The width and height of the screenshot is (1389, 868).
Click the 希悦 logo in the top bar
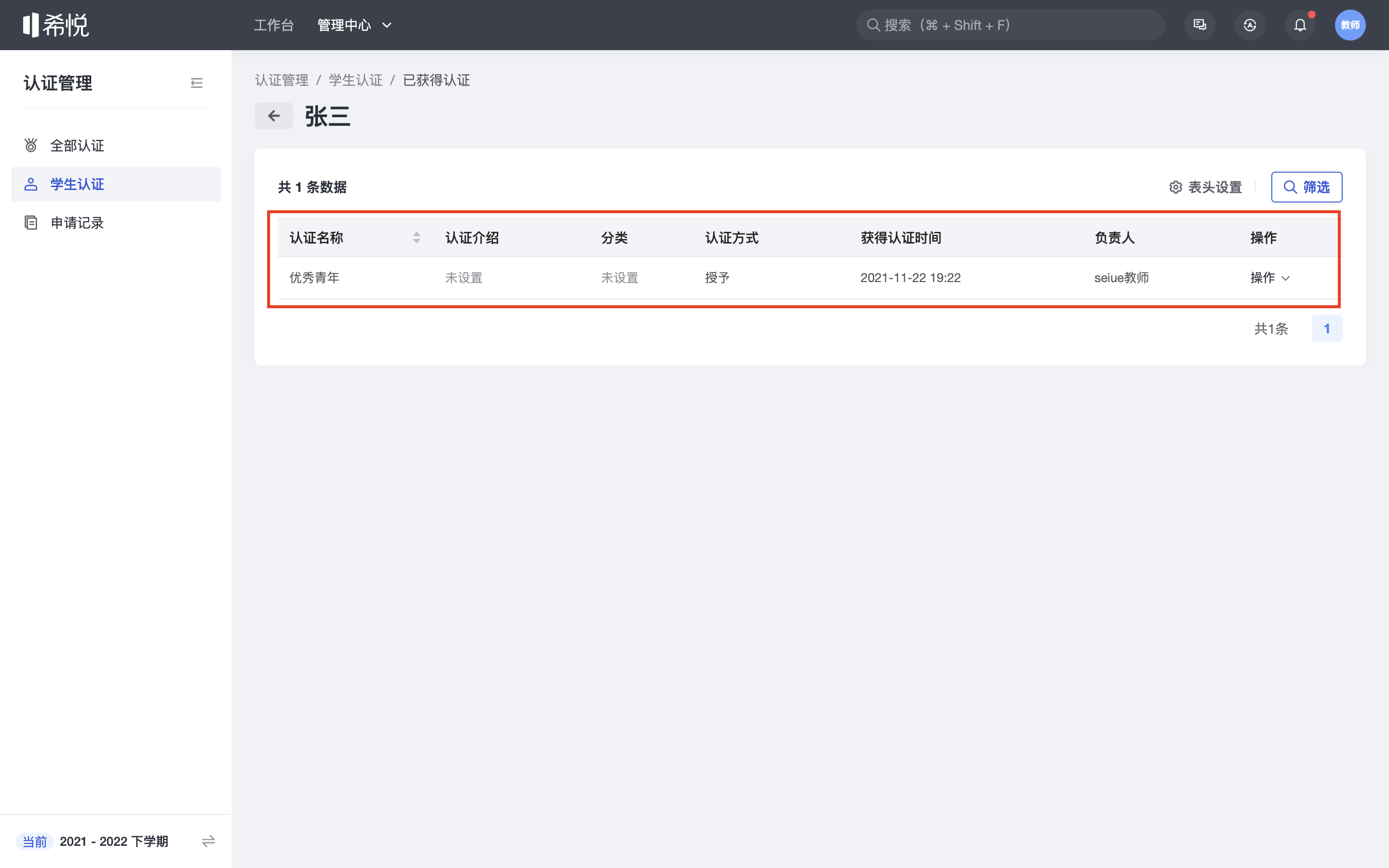coord(55,25)
